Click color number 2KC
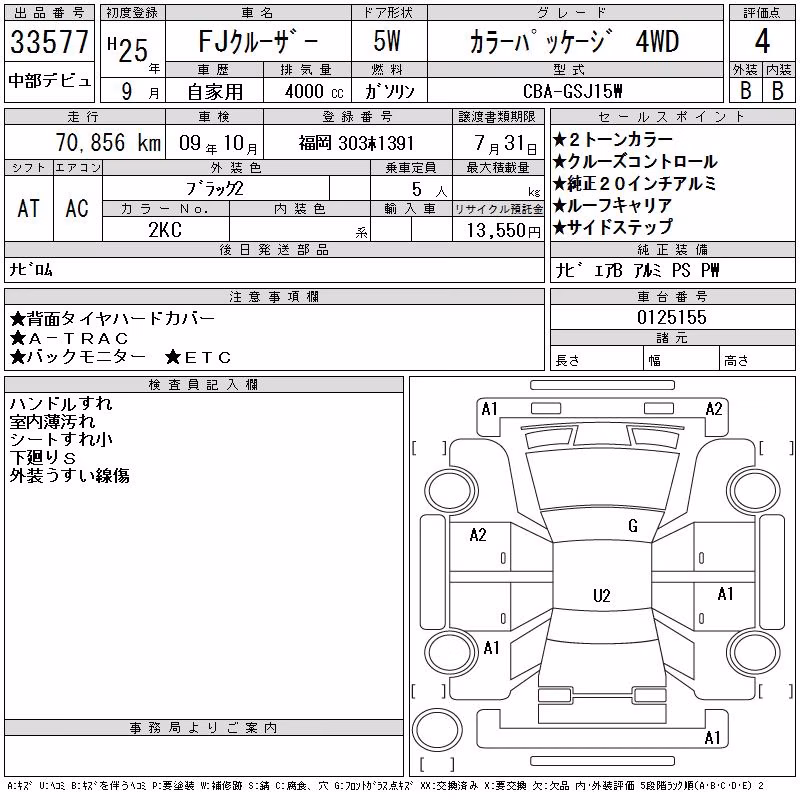Screen dimensions: 800x800 click(x=165, y=230)
